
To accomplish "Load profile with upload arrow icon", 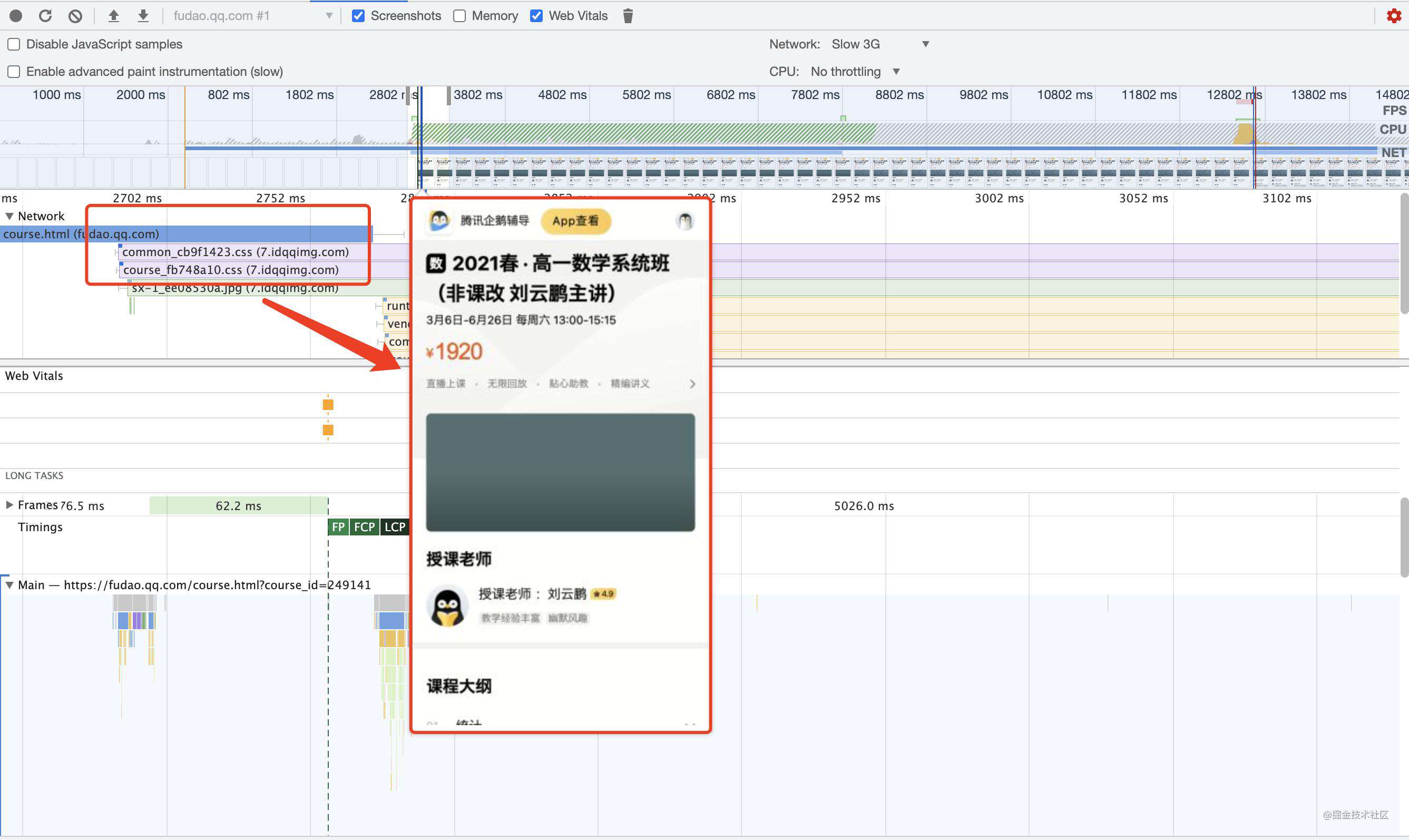I will (114, 16).
